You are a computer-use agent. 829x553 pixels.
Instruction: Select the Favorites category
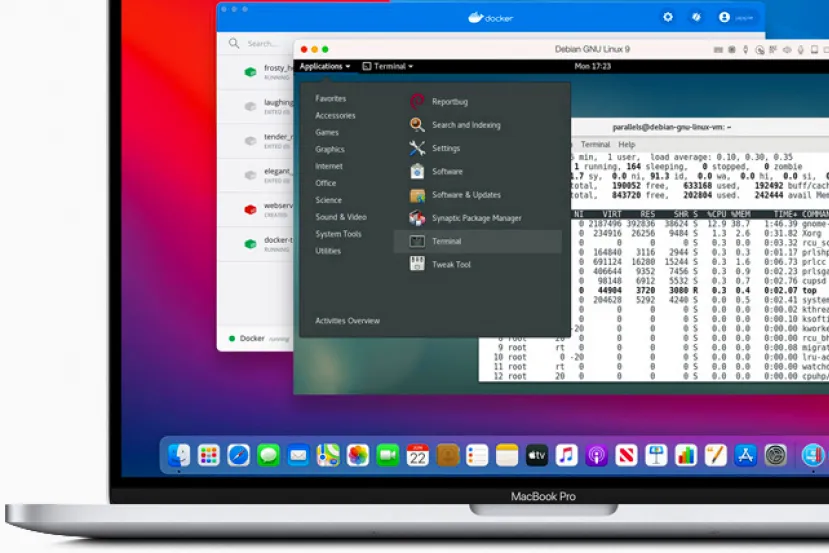tap(330, 98)
